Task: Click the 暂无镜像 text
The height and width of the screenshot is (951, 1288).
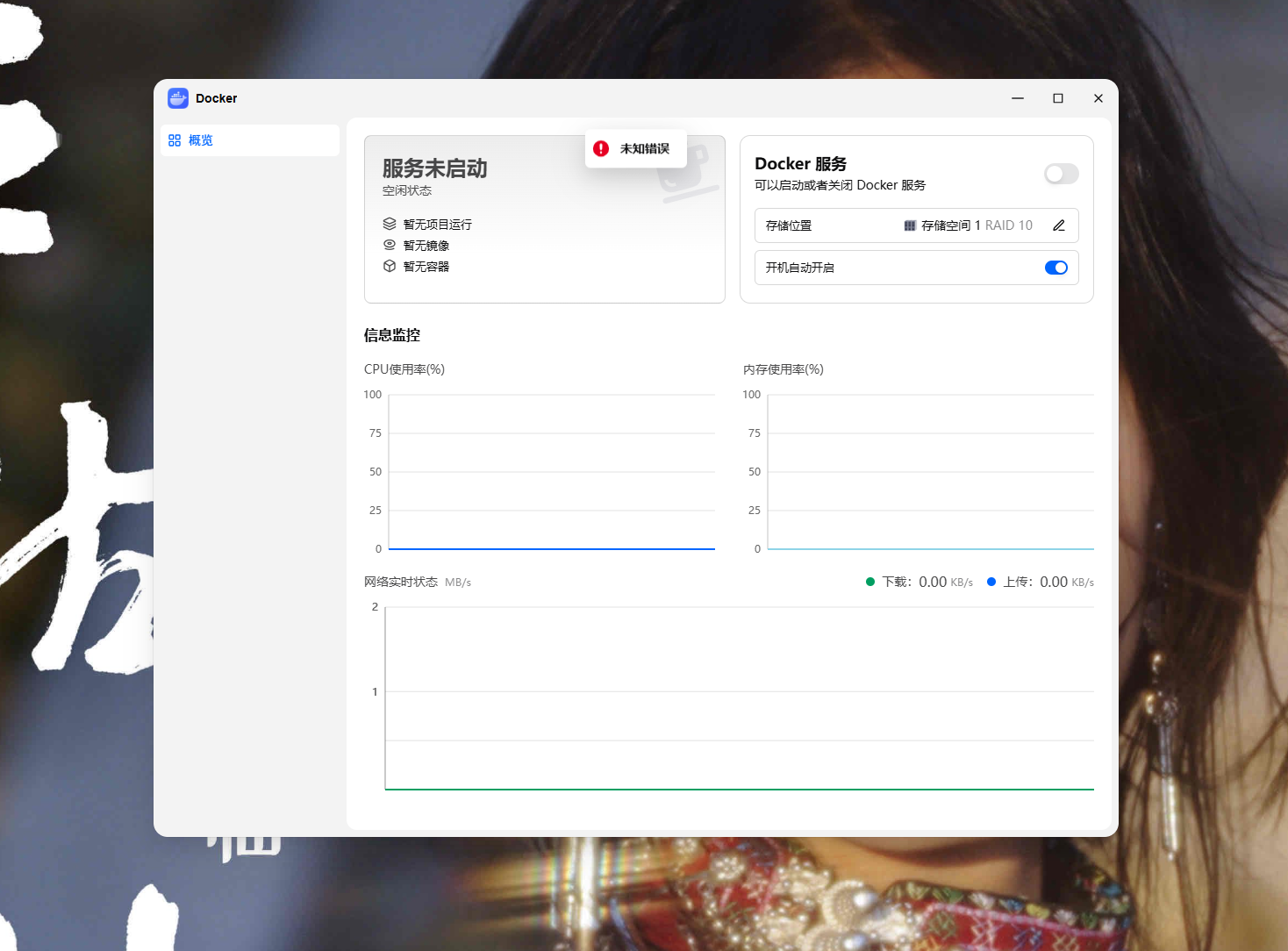Action: (426, 246)
